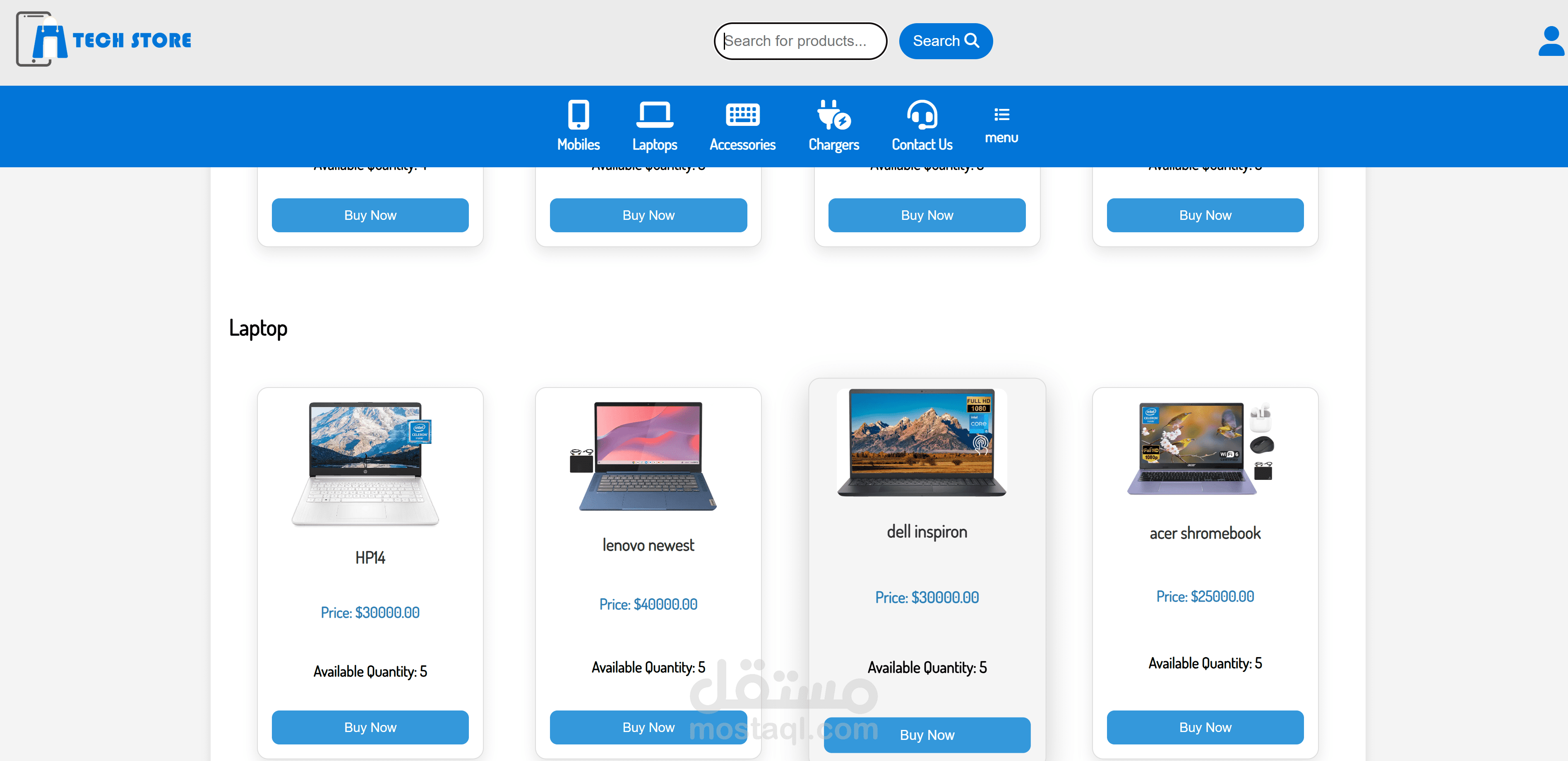Focus the Search for products field
The image size is (1568, 761).
[800, 41]
